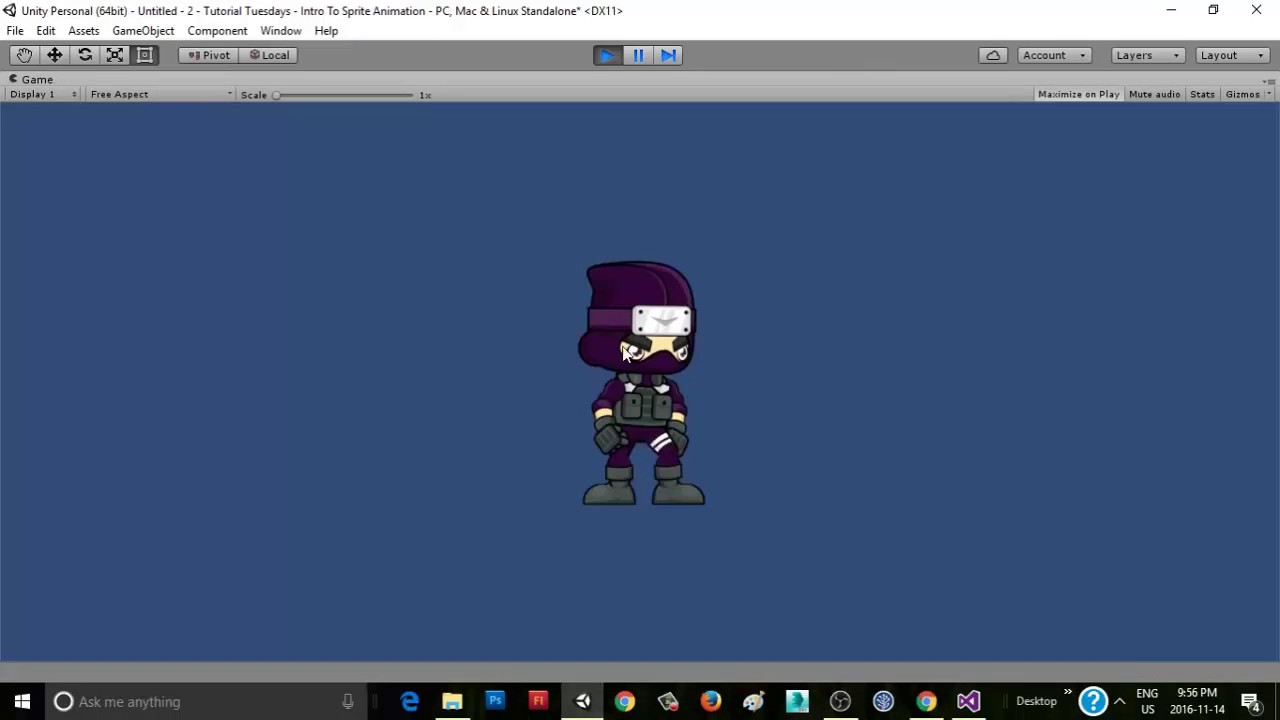Click the Cortana microphone icon
Screen dimensions: 1280x720
347,701
